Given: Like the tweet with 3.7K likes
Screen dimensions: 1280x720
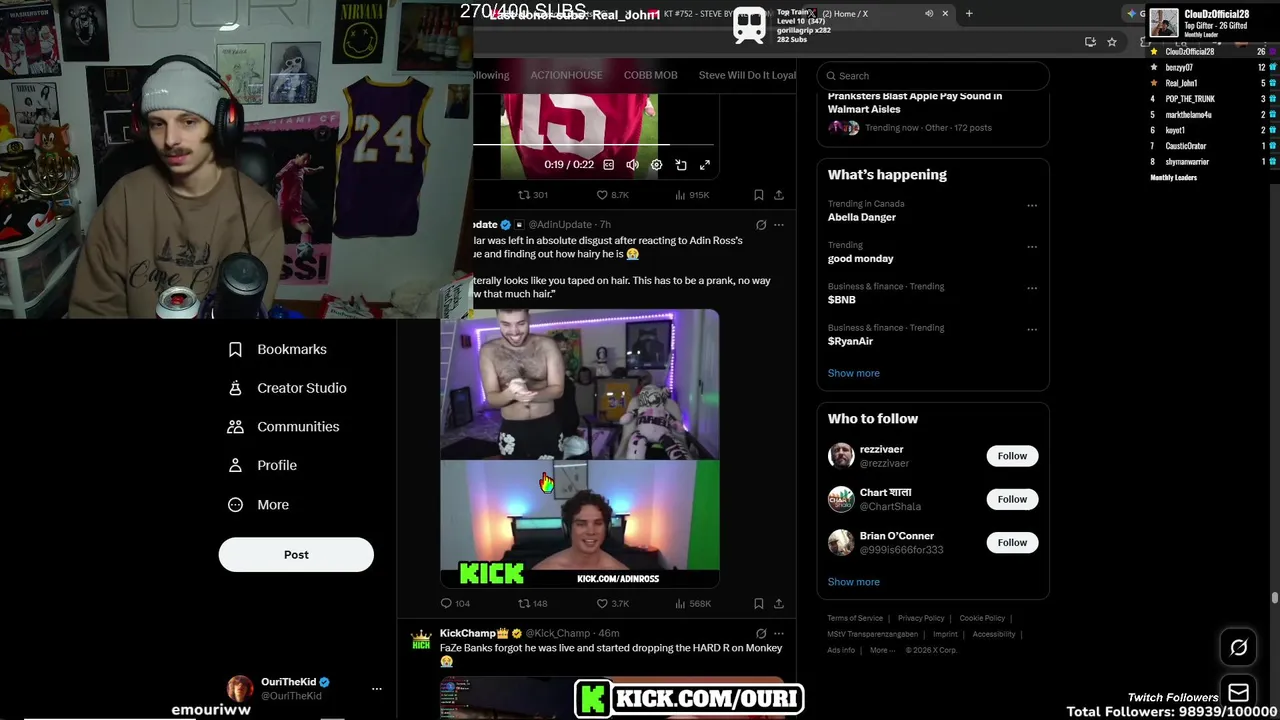Looking at the screenshot, I should [x=612, y=604].
